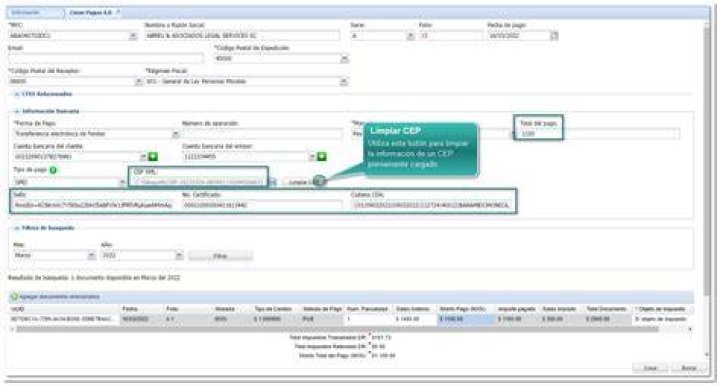Close the Crear Pagos 4.0 tab
The image size is (720, 386).
coord(118,12)
